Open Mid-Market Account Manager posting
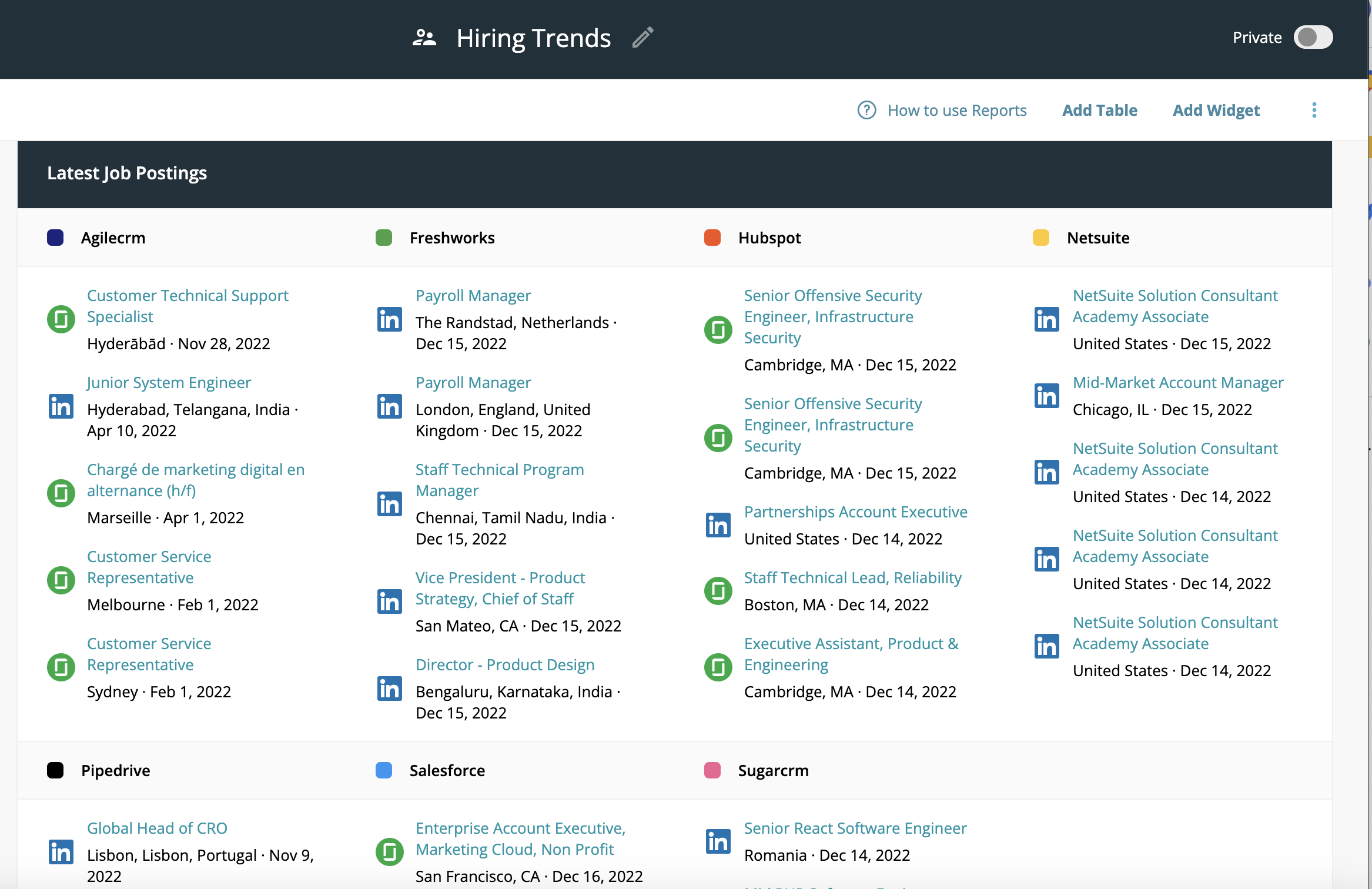This screenshot has height=889, width=1372. click(1178, 382)
